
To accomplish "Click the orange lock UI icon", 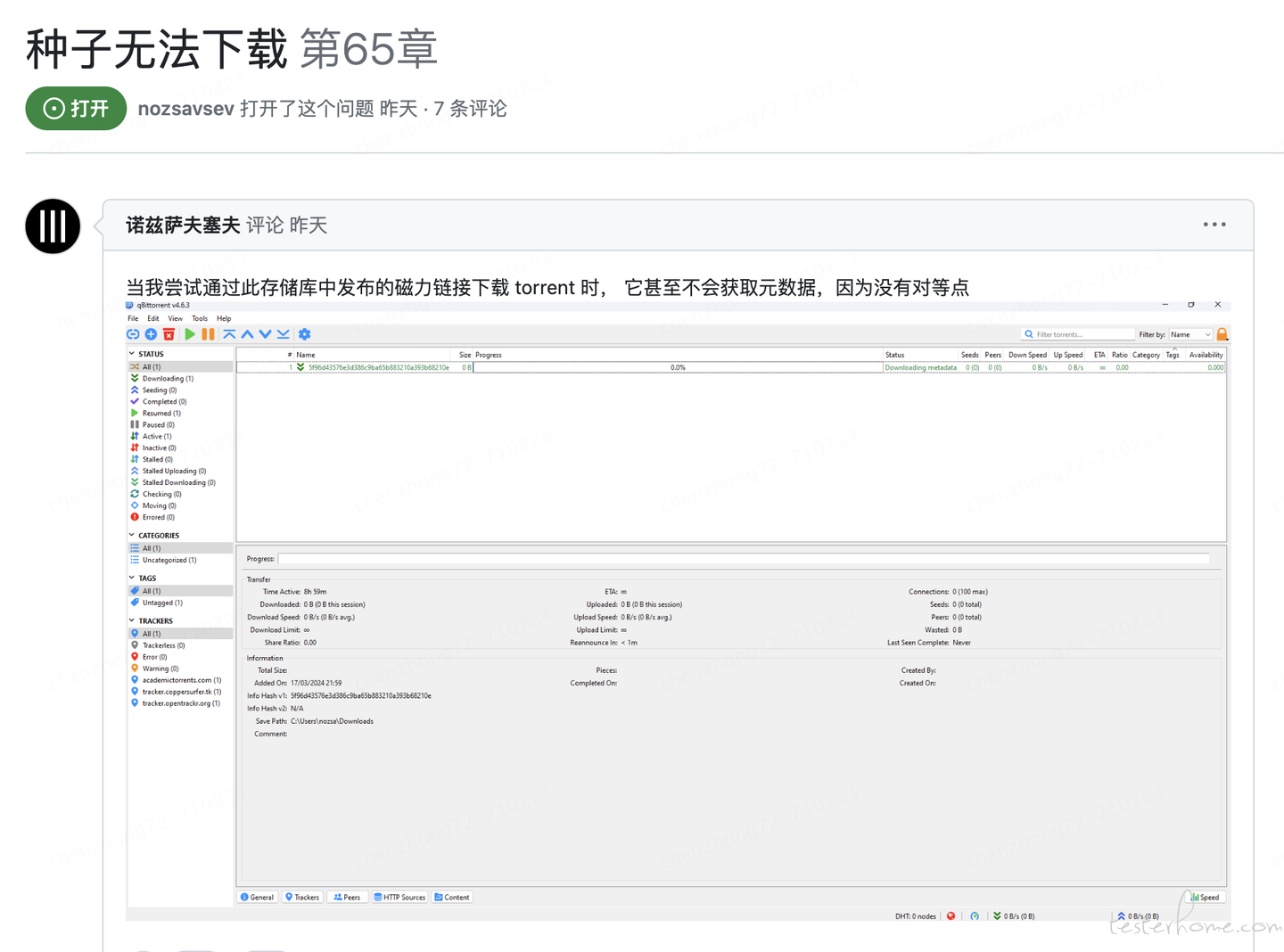I will (x=1222, y=334).
